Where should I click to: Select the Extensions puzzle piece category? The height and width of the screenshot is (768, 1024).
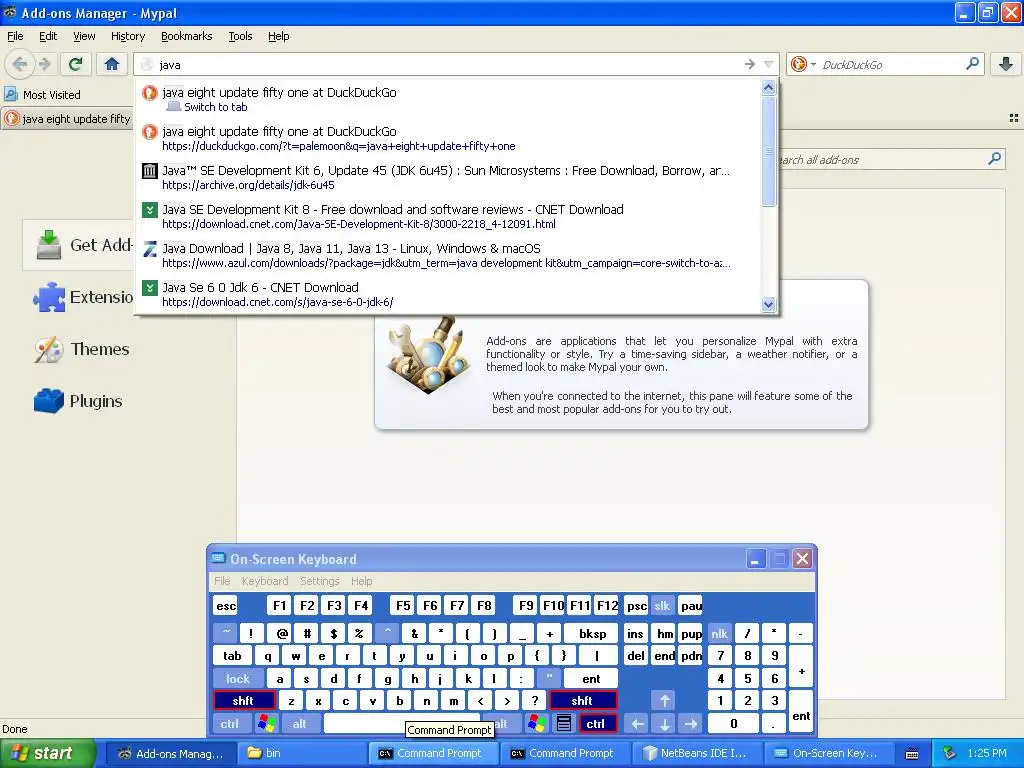84,297
